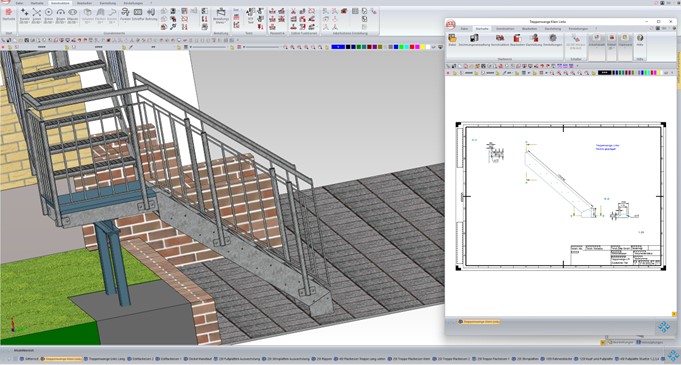Click the Hilfe question mark icon
Screen dimensions: 681x365
(x=640, y=40)
